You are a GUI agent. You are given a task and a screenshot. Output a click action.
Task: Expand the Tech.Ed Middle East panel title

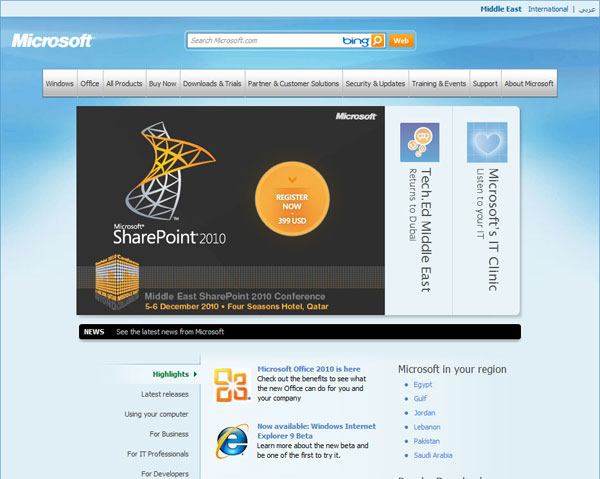coord(426,230)
